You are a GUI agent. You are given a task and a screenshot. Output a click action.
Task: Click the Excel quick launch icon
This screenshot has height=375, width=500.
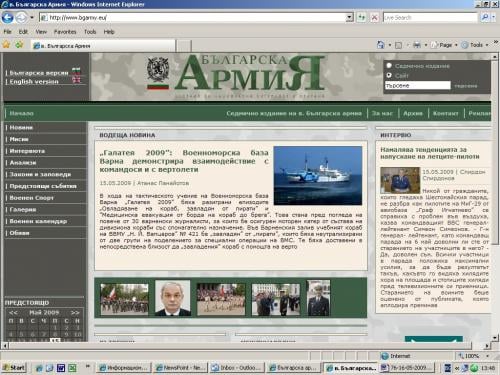coord(72,368)
